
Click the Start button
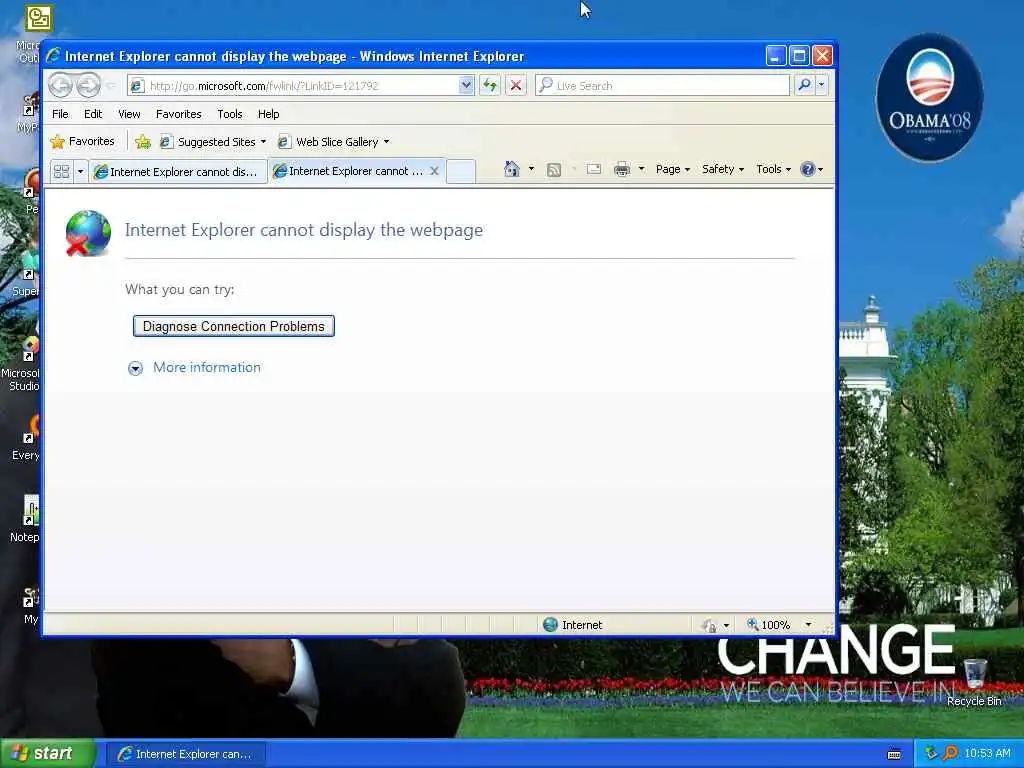point(47,754)
